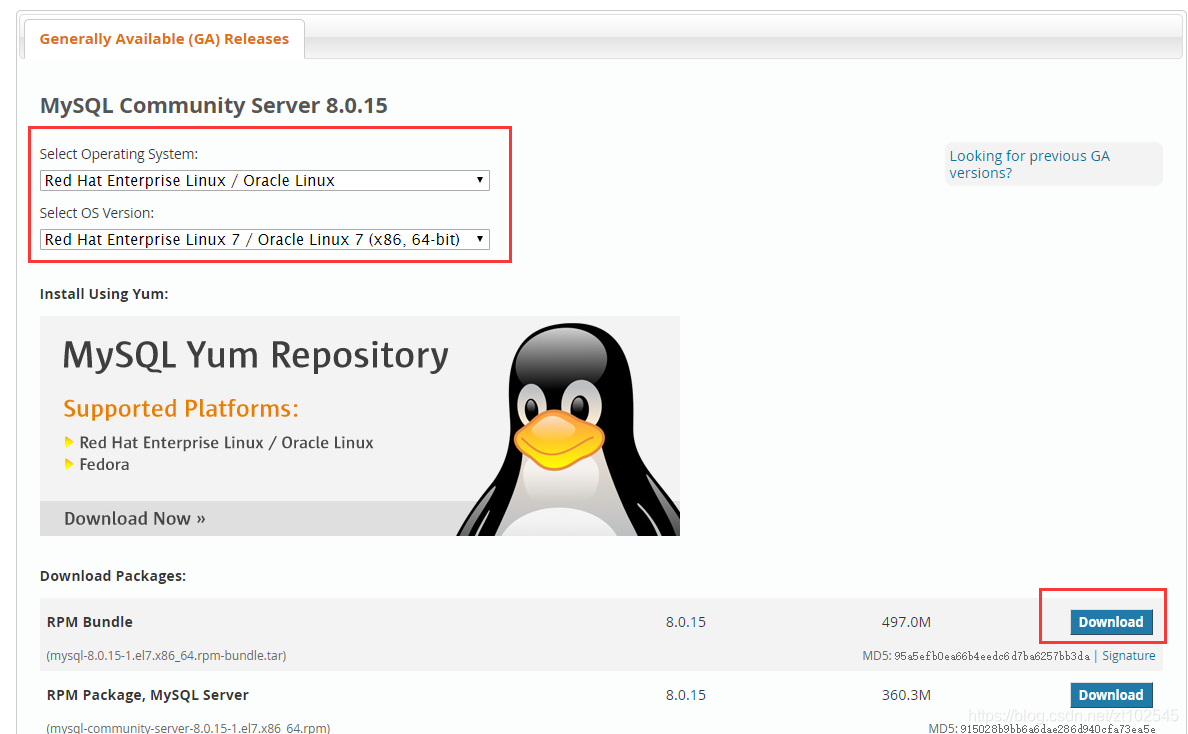Click 'Download Now »' in the Yum banner
The image size is (1188, 734).
click(x=135, y=519)
